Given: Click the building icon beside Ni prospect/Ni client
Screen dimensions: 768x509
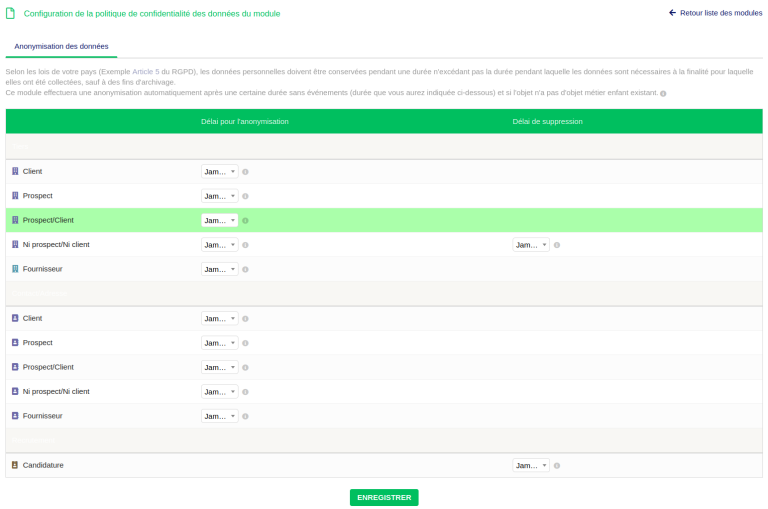Looking at the screenshot, I should [15, 245].
